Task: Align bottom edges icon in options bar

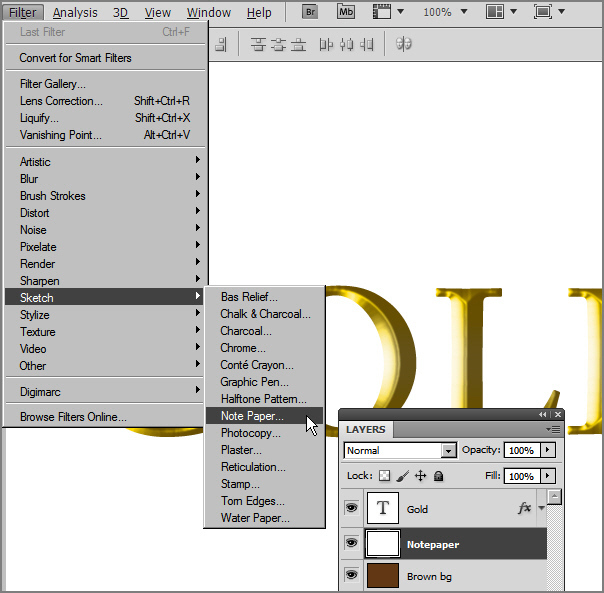Action: (x=298, y=44)
